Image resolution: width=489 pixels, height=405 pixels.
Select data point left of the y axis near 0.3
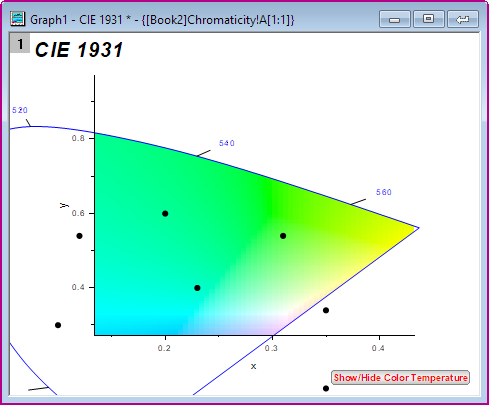coord(58,325)
